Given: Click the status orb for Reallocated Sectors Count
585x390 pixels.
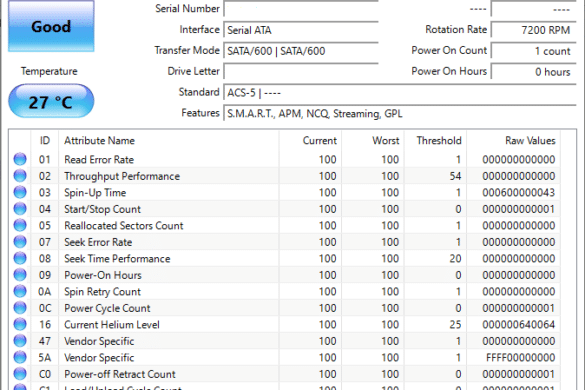Looking at the screenshot, I should point(20,225).
